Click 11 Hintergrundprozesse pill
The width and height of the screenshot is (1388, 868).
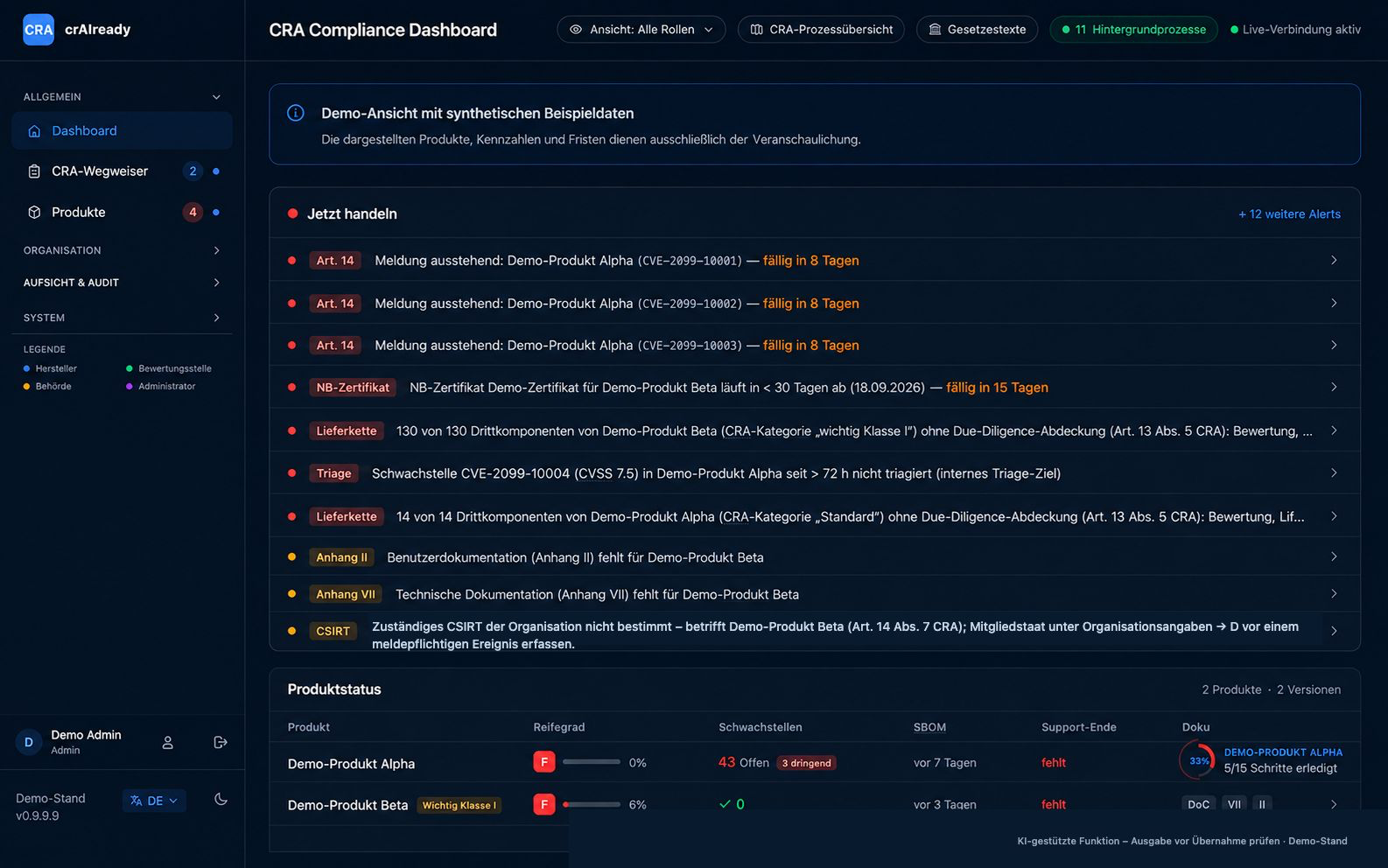pyautogui.click(x=1133, y=30)
